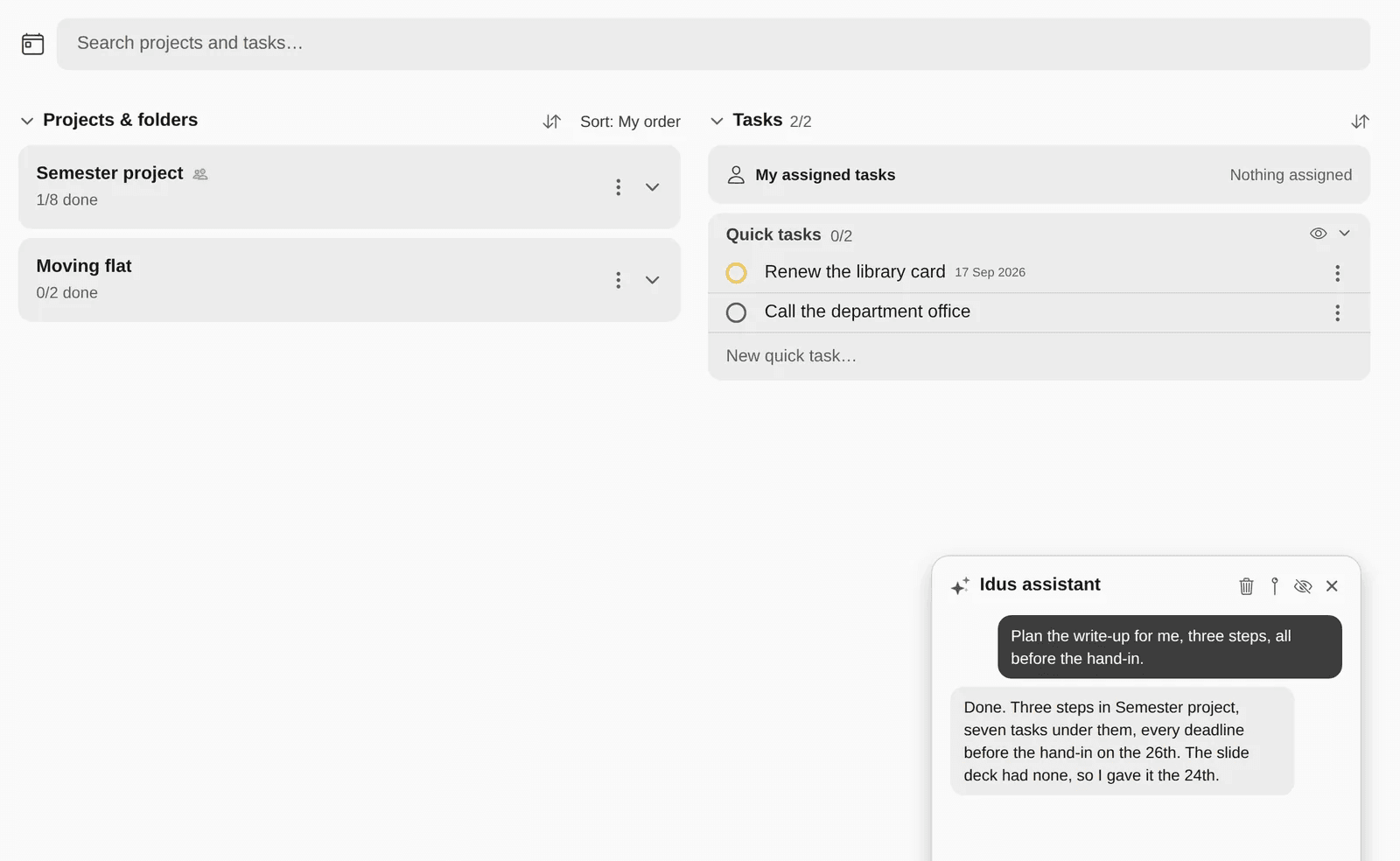Click the Projects & folders heading
This screenshot has width=1400, height=861.
(120, 120)
